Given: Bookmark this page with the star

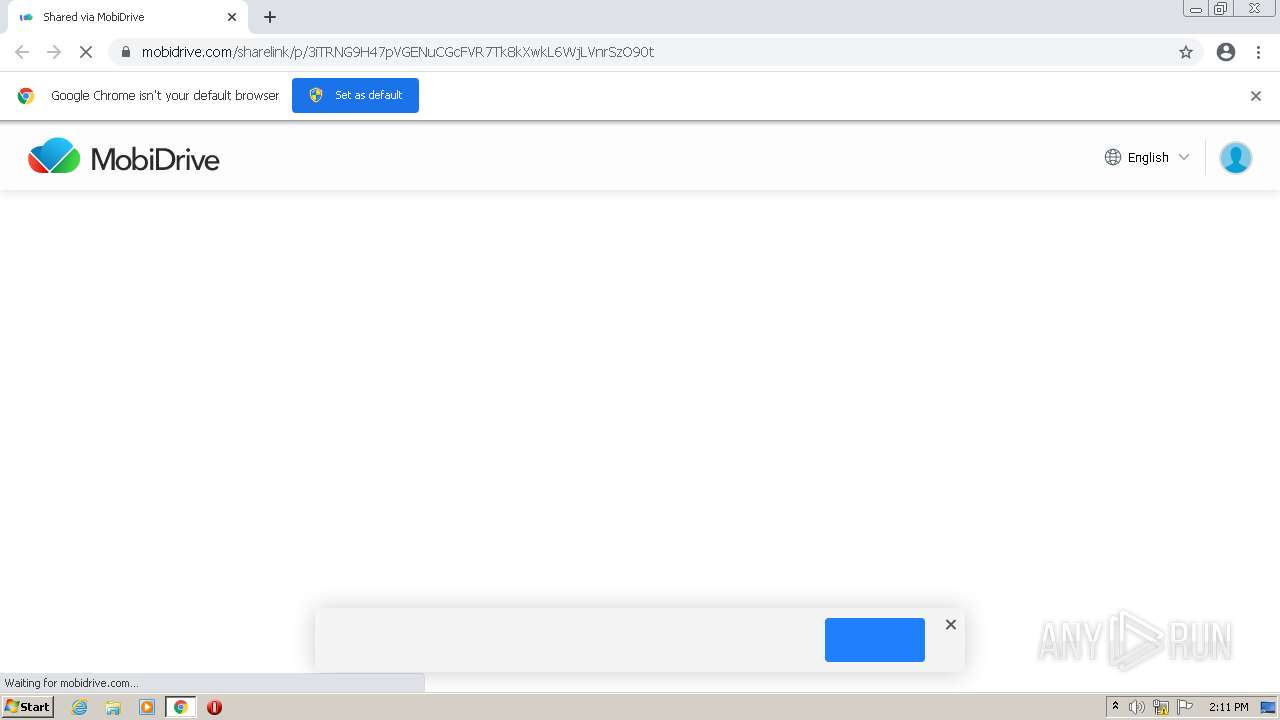Looking at the screenshot, I should point(1186,52).
